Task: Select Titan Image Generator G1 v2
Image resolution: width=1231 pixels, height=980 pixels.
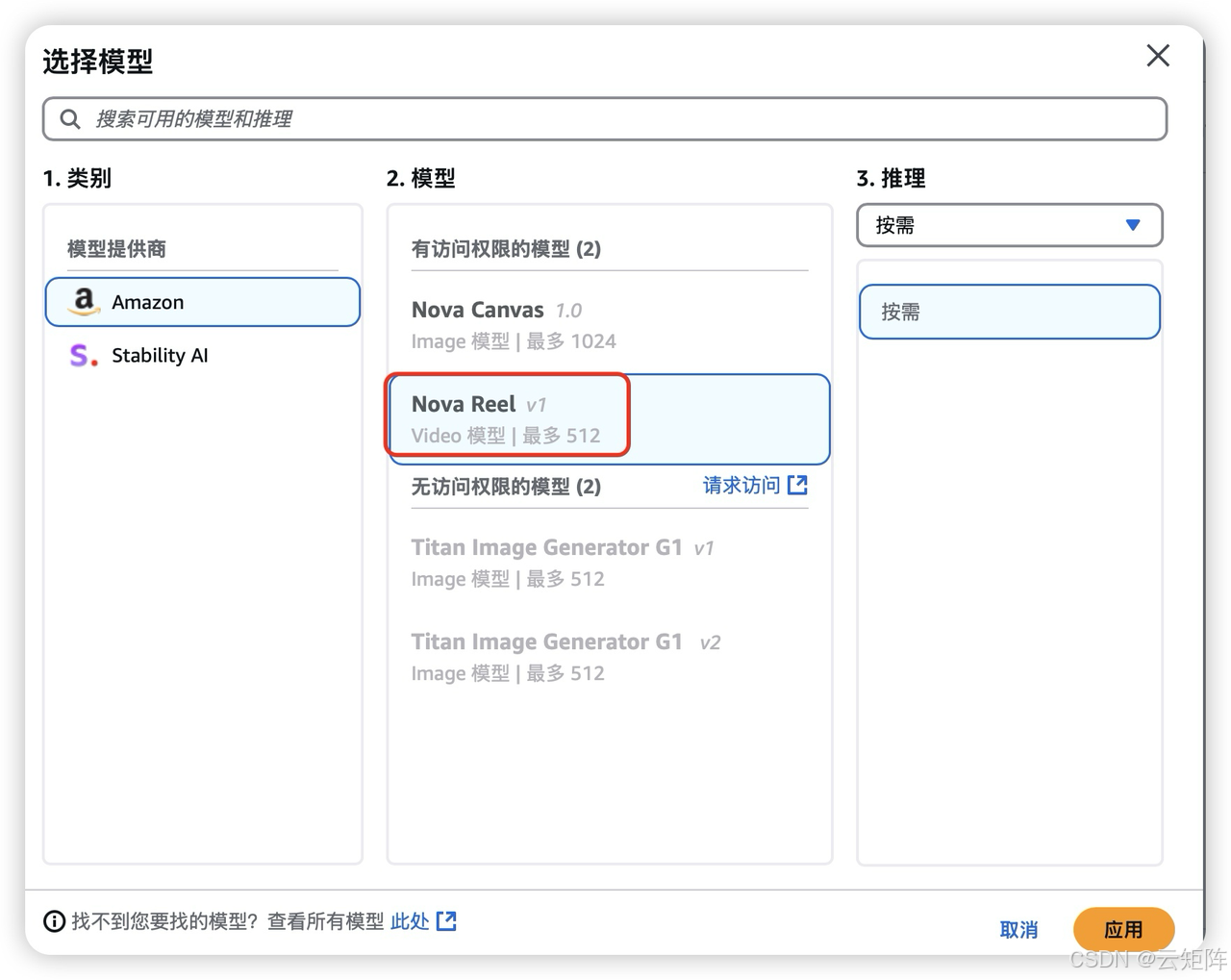Action: pyautogui.click(x=610, y=656)
